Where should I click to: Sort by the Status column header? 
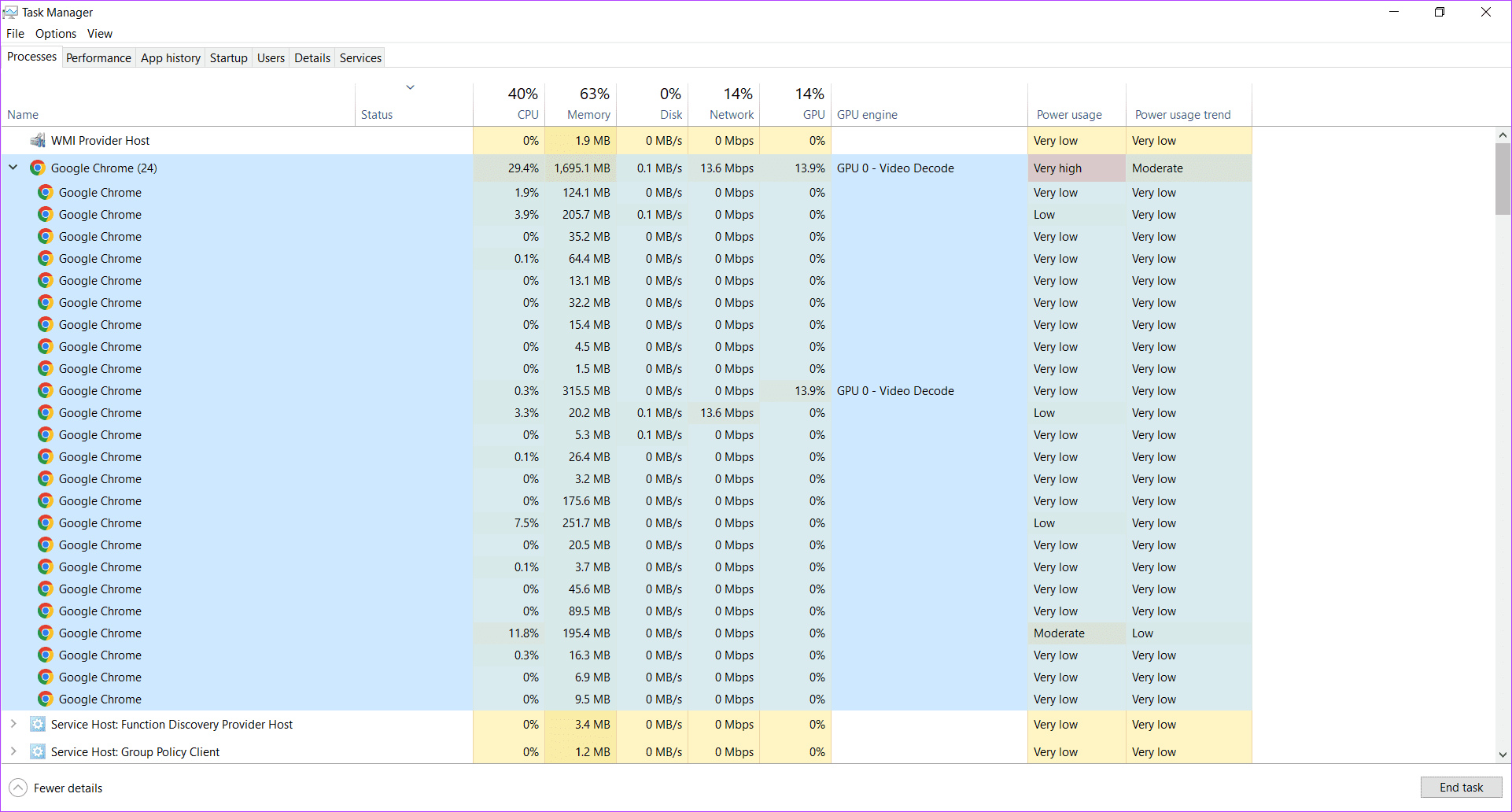tap(414, 104)
